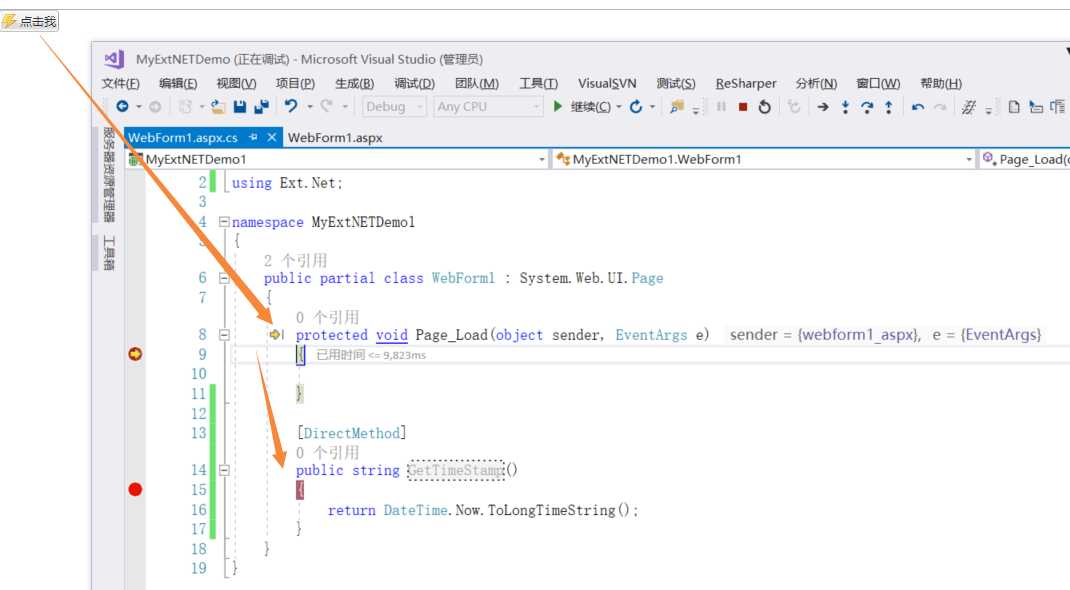Collapse the namespace MyExtNETDemo1 block

(x=224, y=222)
